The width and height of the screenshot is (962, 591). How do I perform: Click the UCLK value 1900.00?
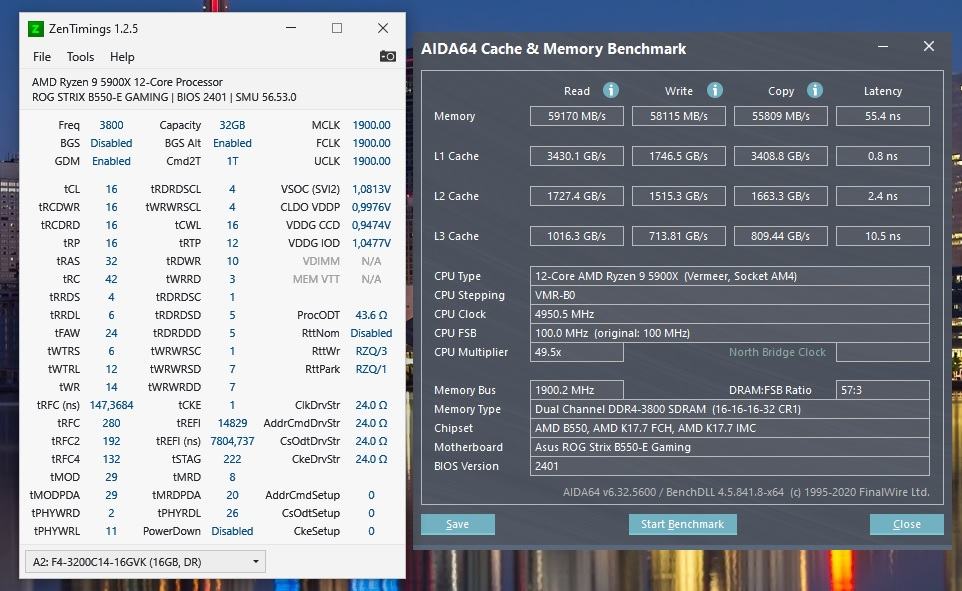point(371,161)
